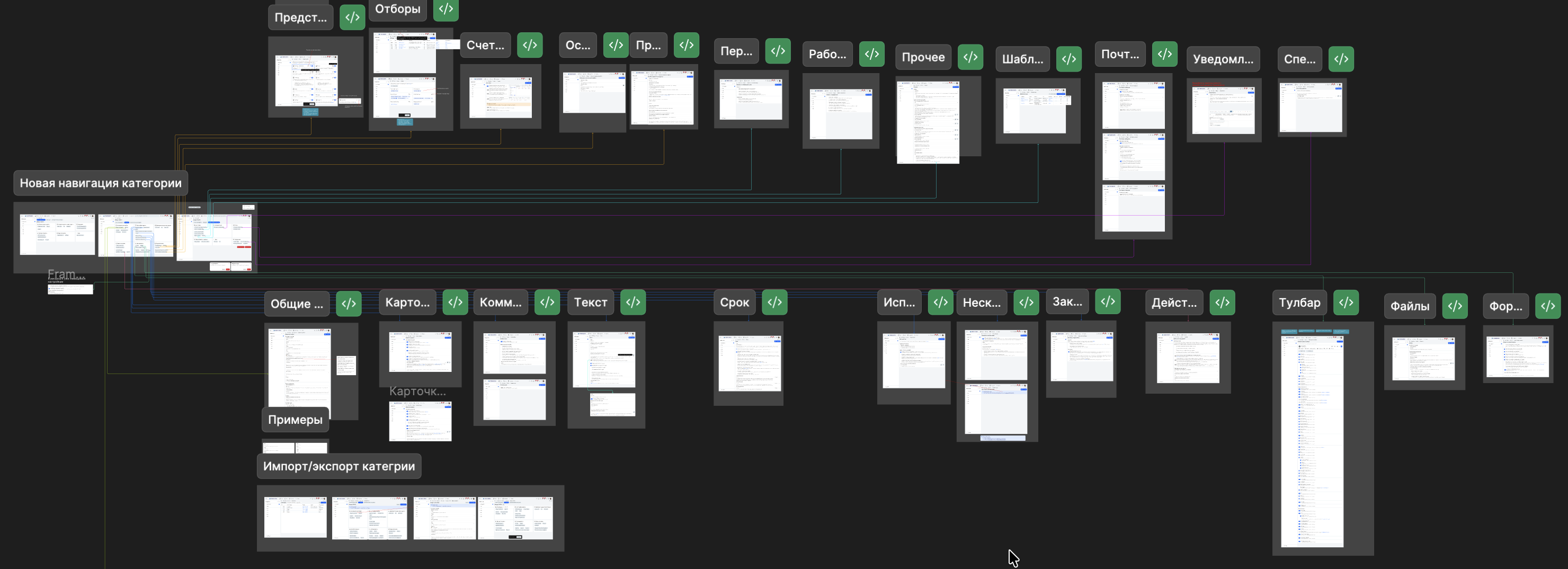Click the code icon next to Уведомл... neighbor Почт...
Viewport: 1568px width, 569px height.
pos(1164,54)
